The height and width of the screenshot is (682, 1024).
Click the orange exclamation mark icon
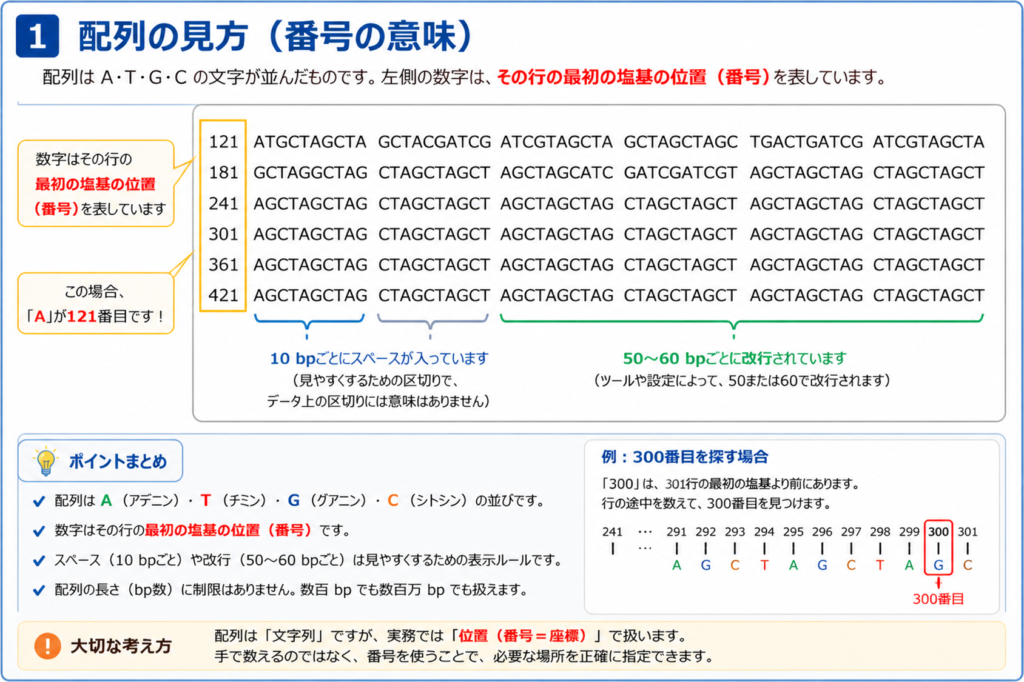(47, 645)
